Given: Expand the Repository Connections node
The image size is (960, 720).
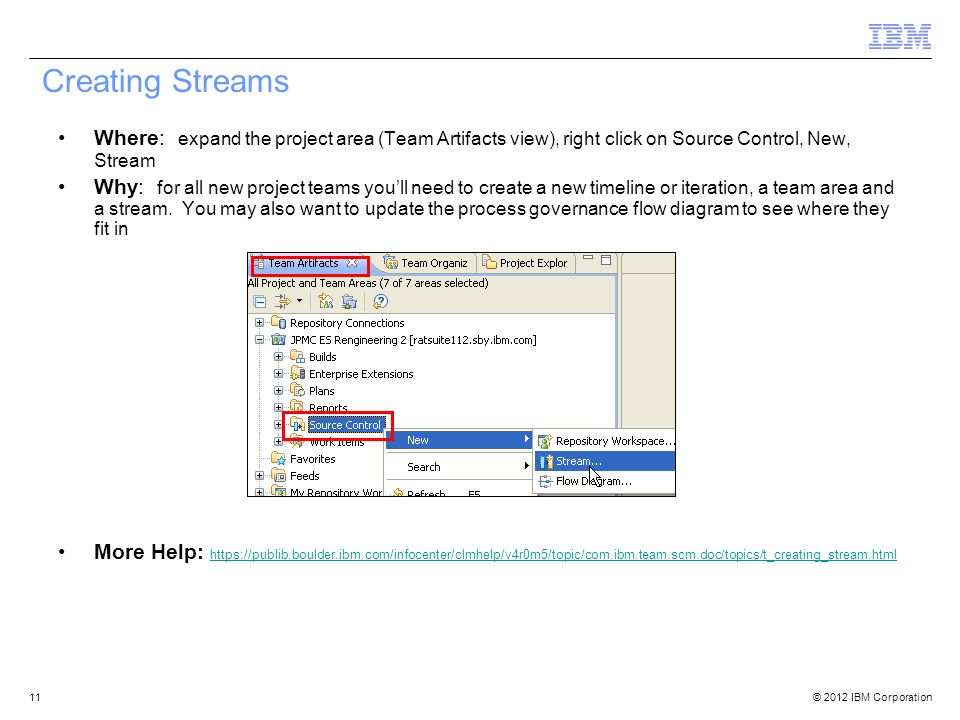Looking at the screenshot, I should click(x=260, y=323).
